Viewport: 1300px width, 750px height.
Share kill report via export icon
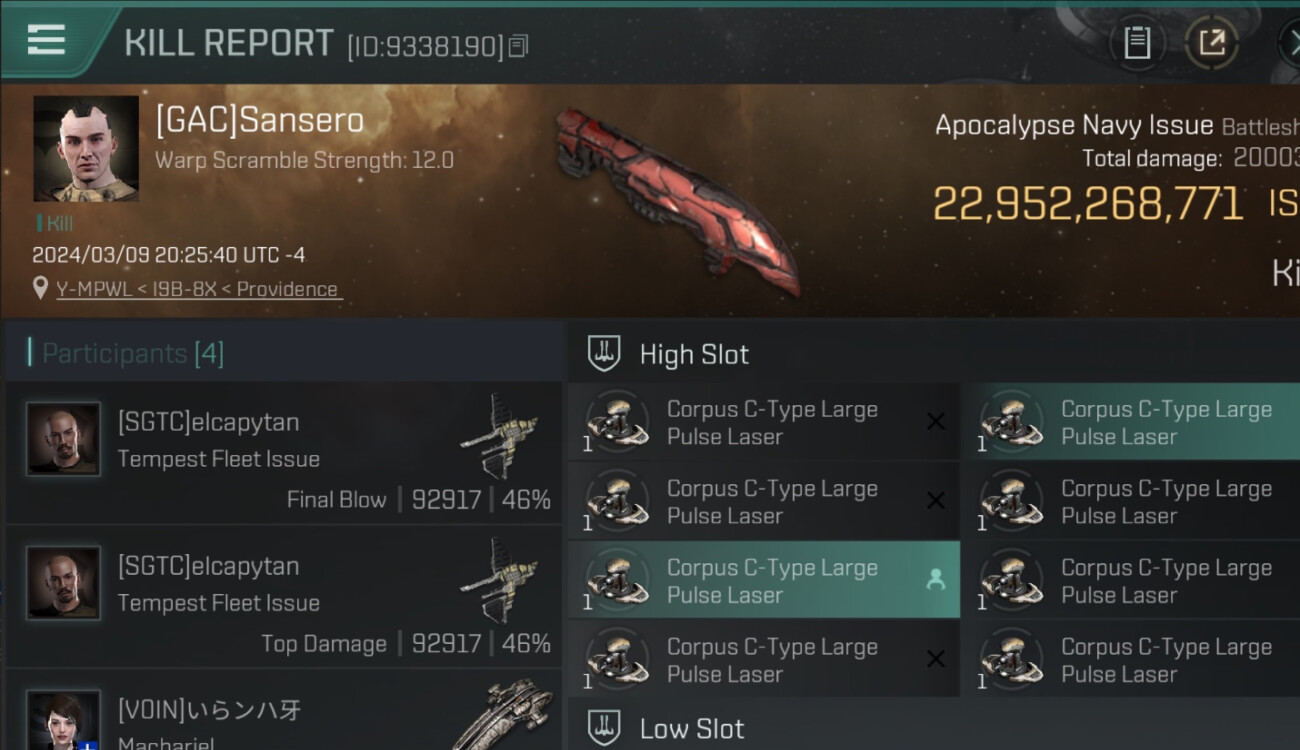pyautogui.click(x=1211, y=43)
